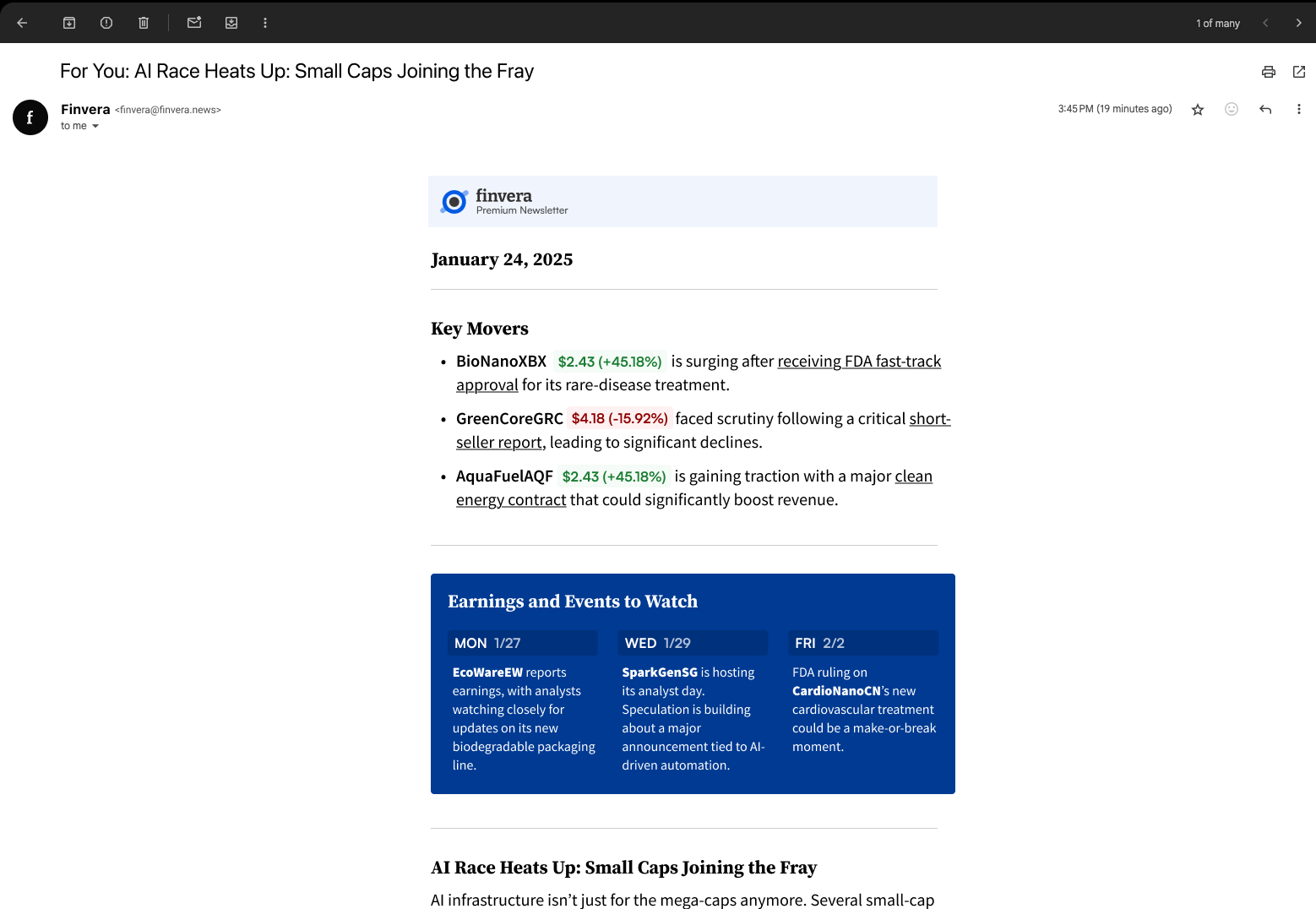This screenshot has width=1316, height=909.
Task: Star this email from Finvera
Action: (1197, 109)
